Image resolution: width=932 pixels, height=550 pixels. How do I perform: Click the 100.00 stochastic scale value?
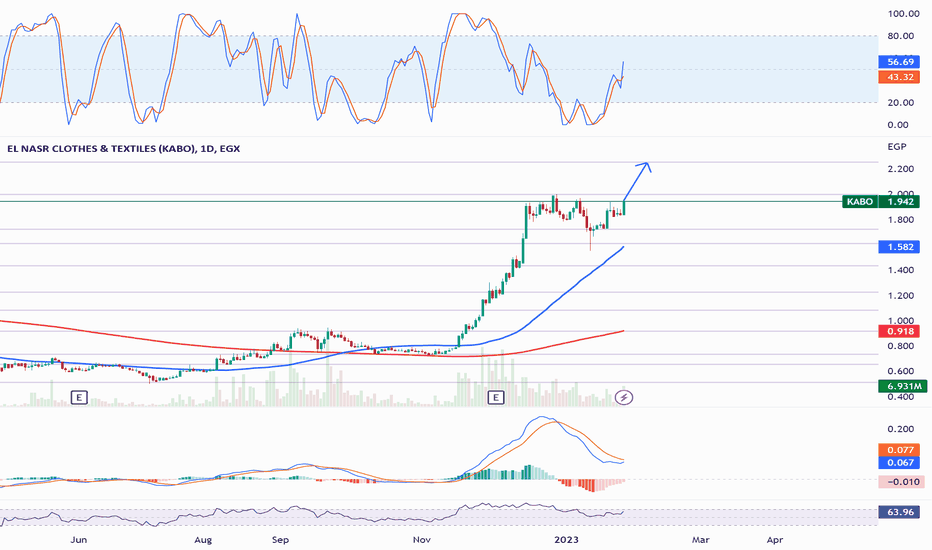[x=903, y=14]
